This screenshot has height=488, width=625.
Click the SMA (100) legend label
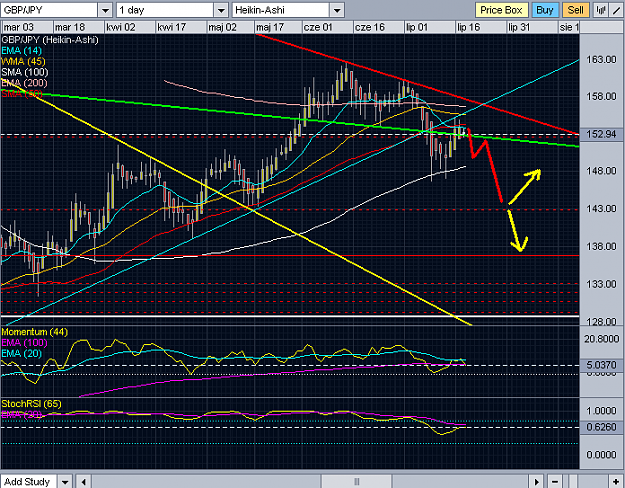pyautogui.click(x=25, y=72)
